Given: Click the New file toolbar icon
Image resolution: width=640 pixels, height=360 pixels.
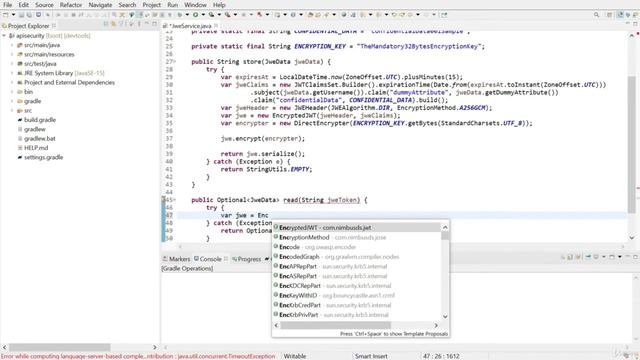Looking at the screenshot, I should click(x=6, y=15).
